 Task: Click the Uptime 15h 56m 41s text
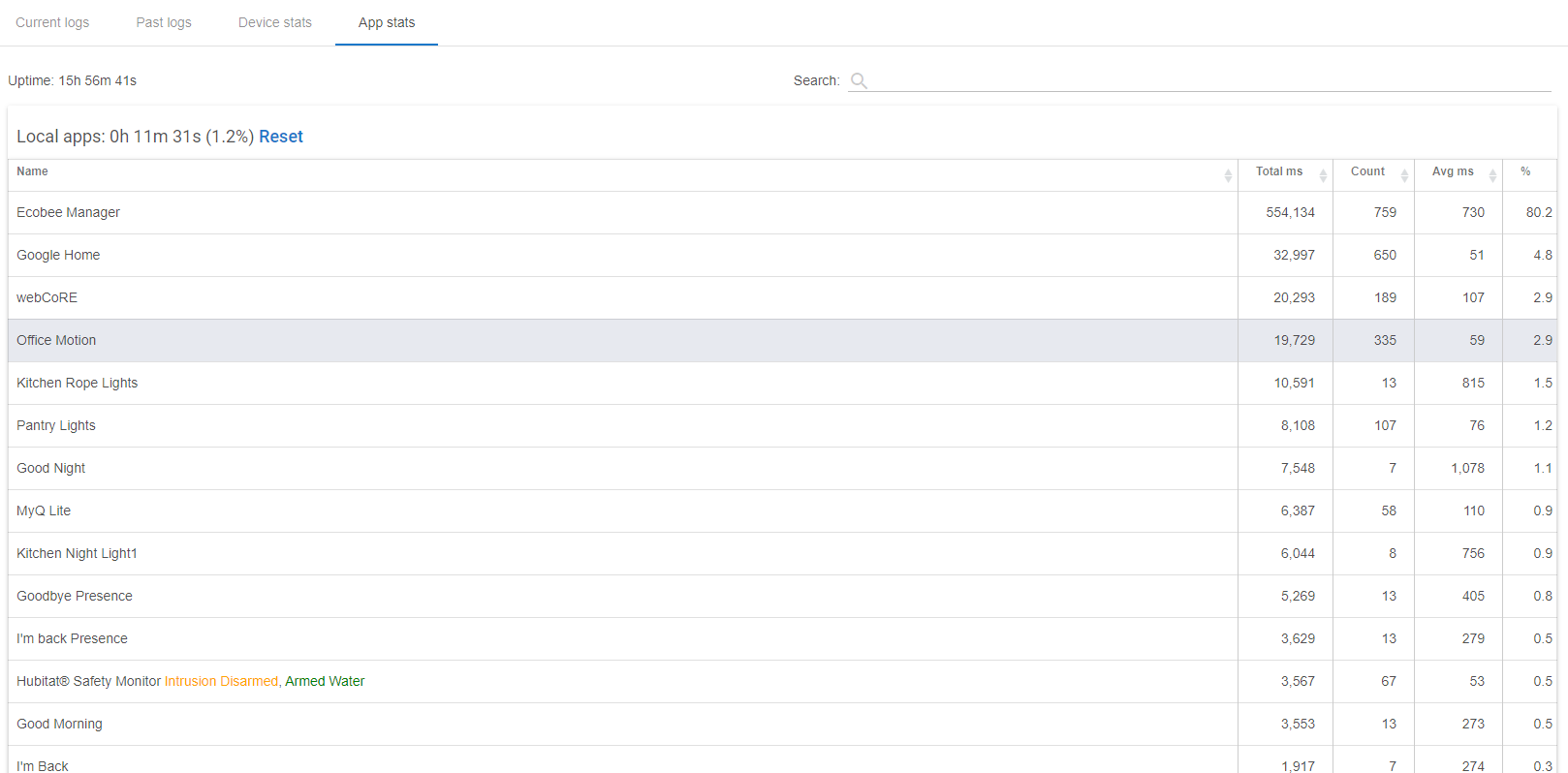(73, 80)
